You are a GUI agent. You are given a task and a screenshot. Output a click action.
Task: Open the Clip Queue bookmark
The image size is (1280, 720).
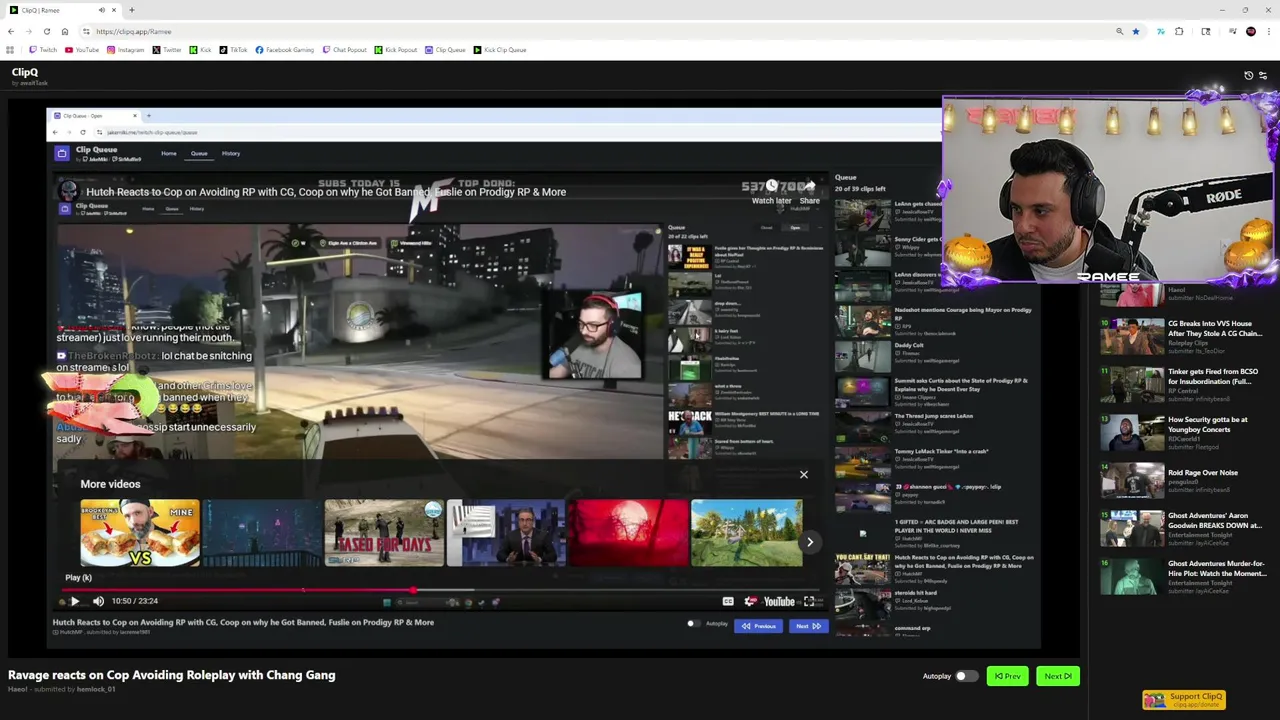click(445, 50)
